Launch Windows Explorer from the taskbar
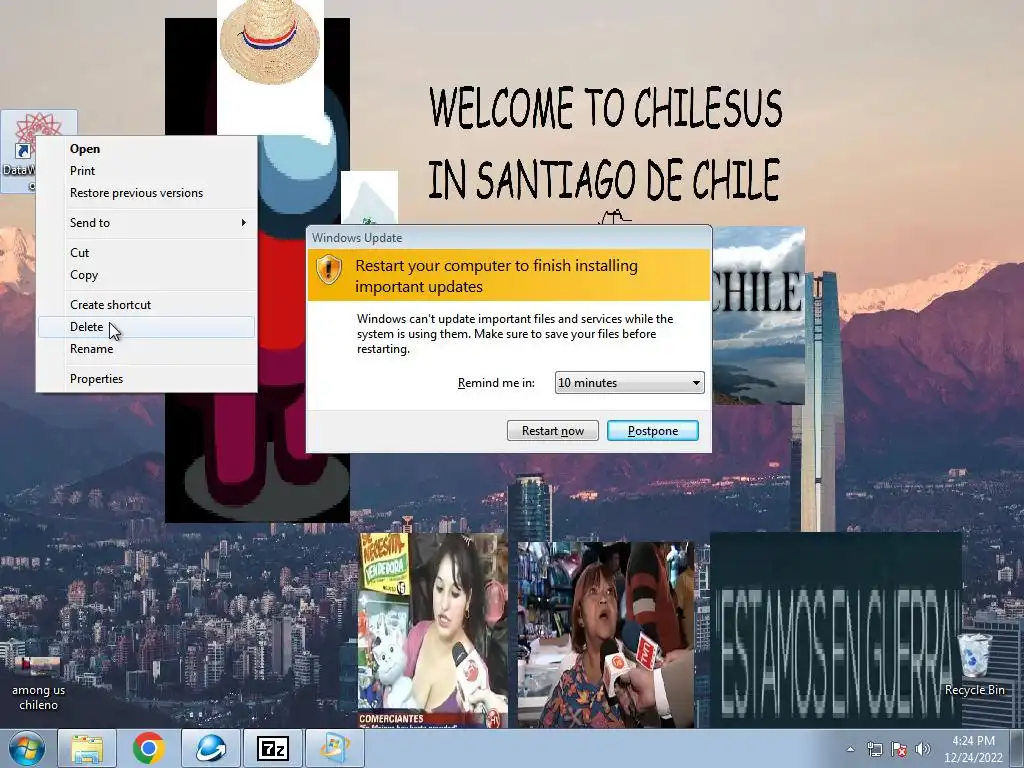 [x=87, y=748]
